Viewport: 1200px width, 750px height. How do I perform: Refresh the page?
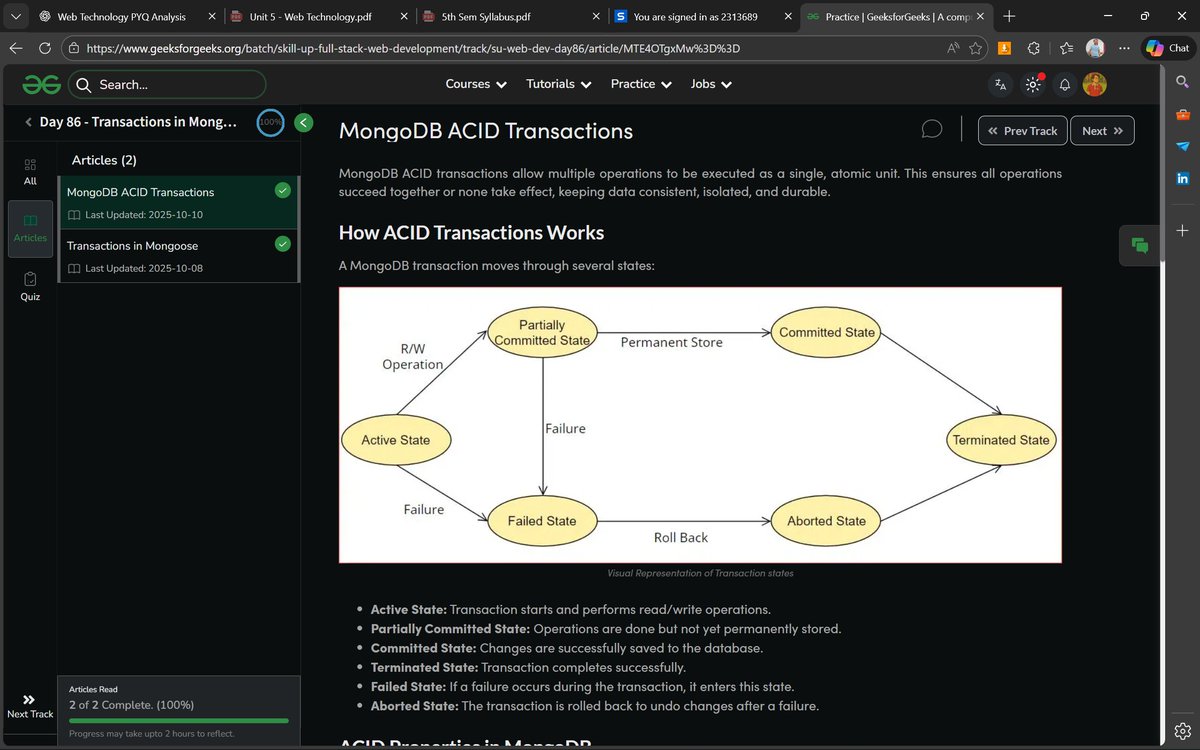coord(45,48)
